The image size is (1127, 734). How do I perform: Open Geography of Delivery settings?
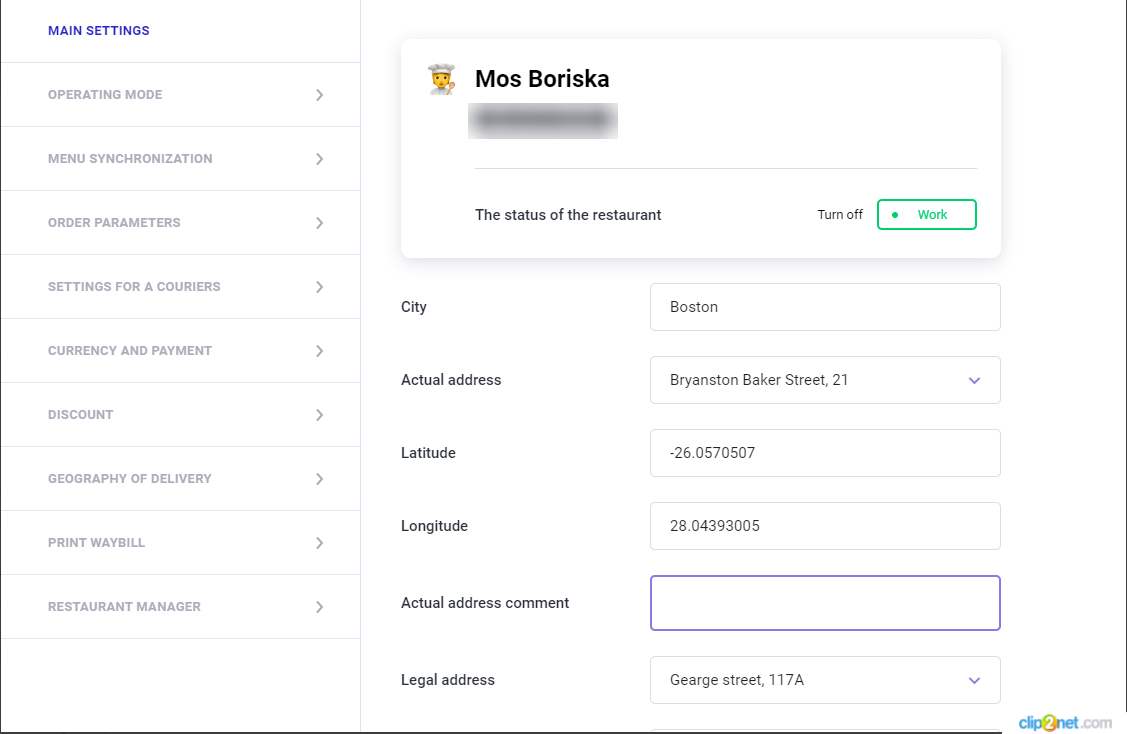pos(180,479)
